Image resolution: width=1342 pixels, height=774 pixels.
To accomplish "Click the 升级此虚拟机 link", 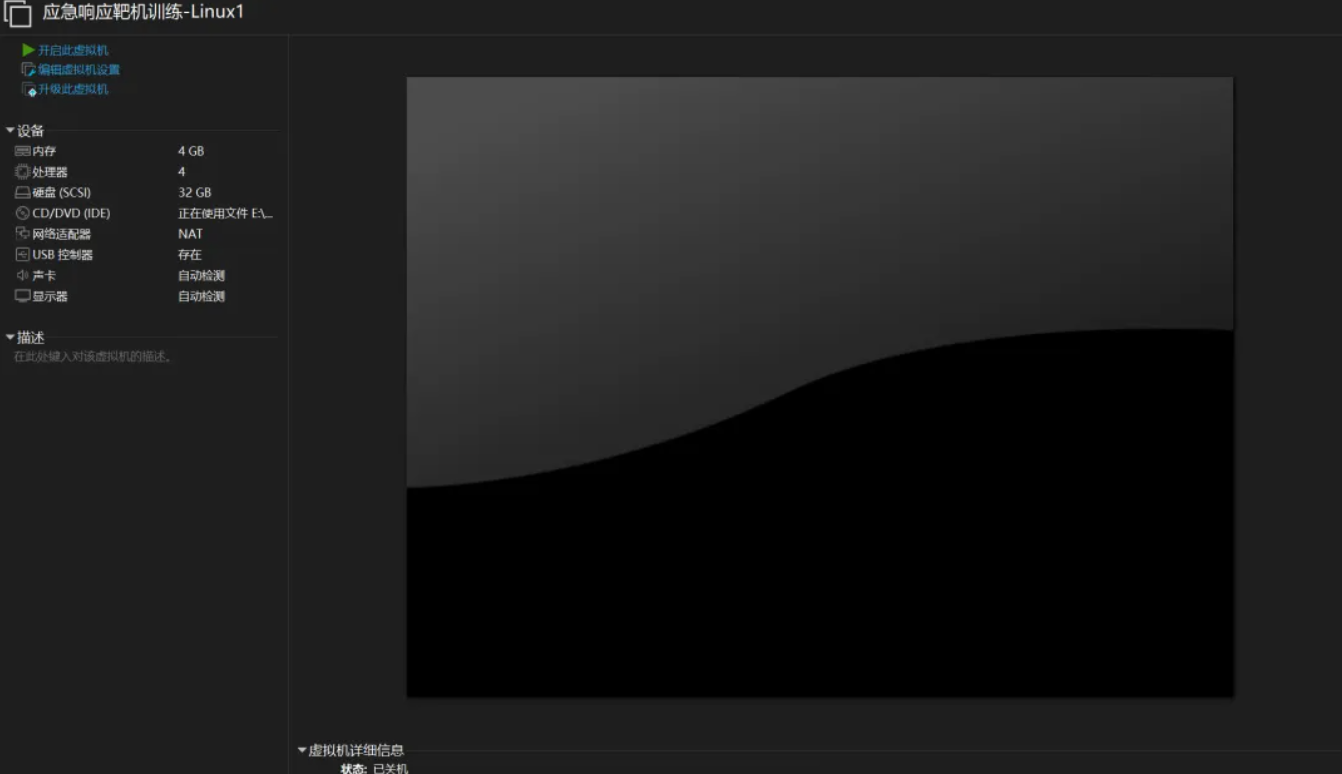I will coord(73,90).
